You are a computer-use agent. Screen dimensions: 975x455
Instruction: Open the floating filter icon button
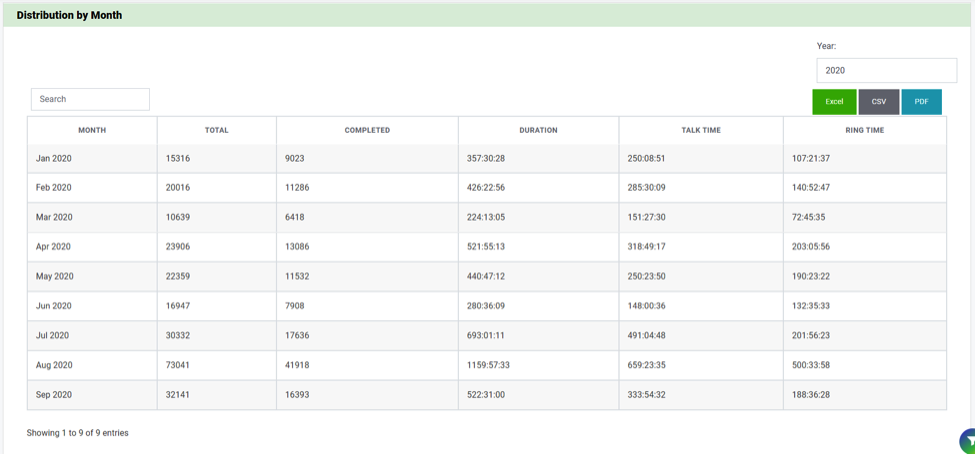point(968,442)
